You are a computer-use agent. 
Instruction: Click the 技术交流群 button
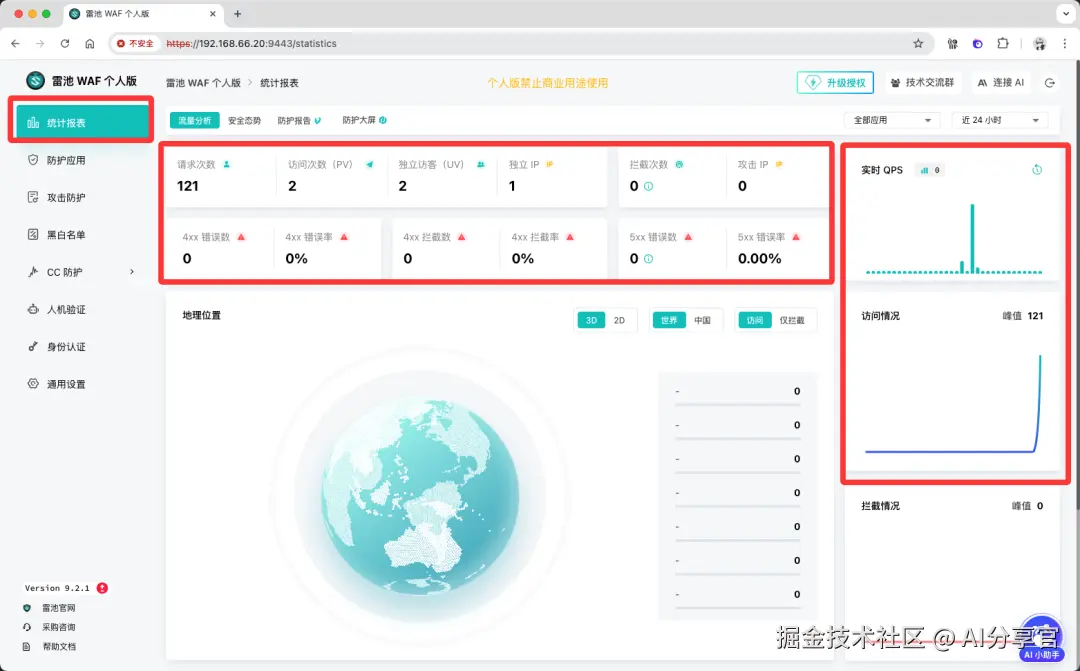[x=922, y=83]
